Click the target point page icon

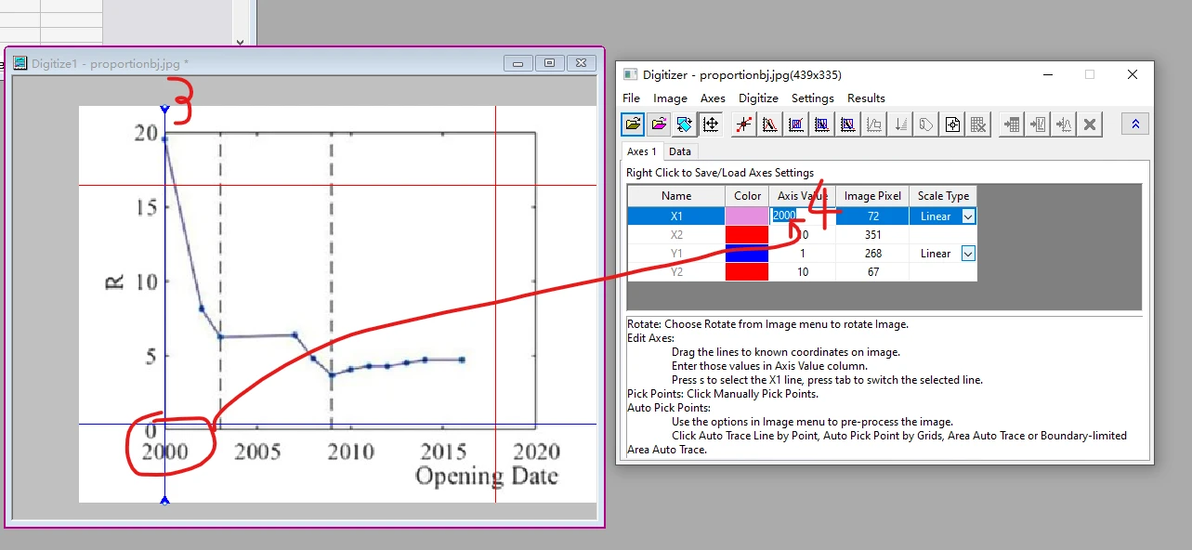pyautogui.click(x=953, y=123)
